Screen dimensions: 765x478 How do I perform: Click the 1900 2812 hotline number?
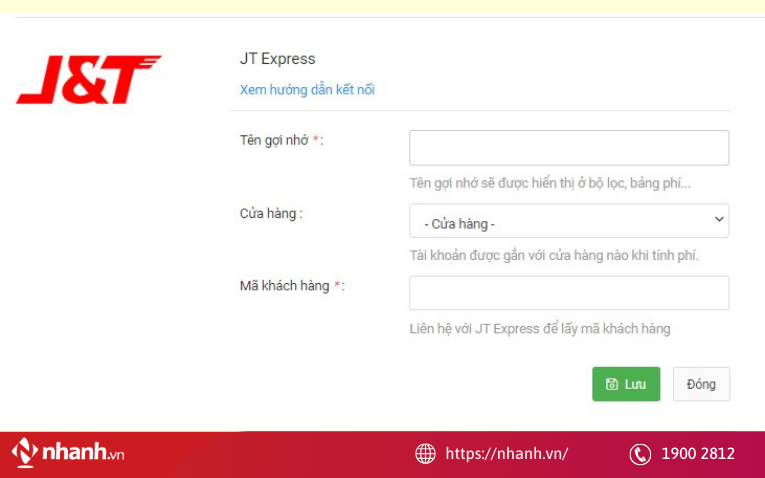tap(698, 454)
